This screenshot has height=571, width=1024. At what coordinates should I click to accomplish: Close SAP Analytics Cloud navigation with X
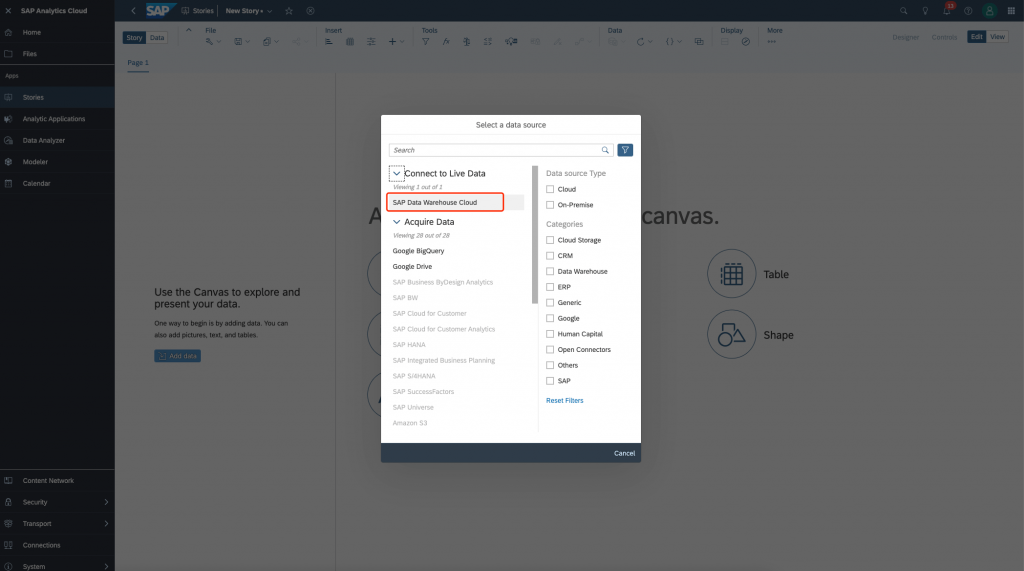coord(8,10)
